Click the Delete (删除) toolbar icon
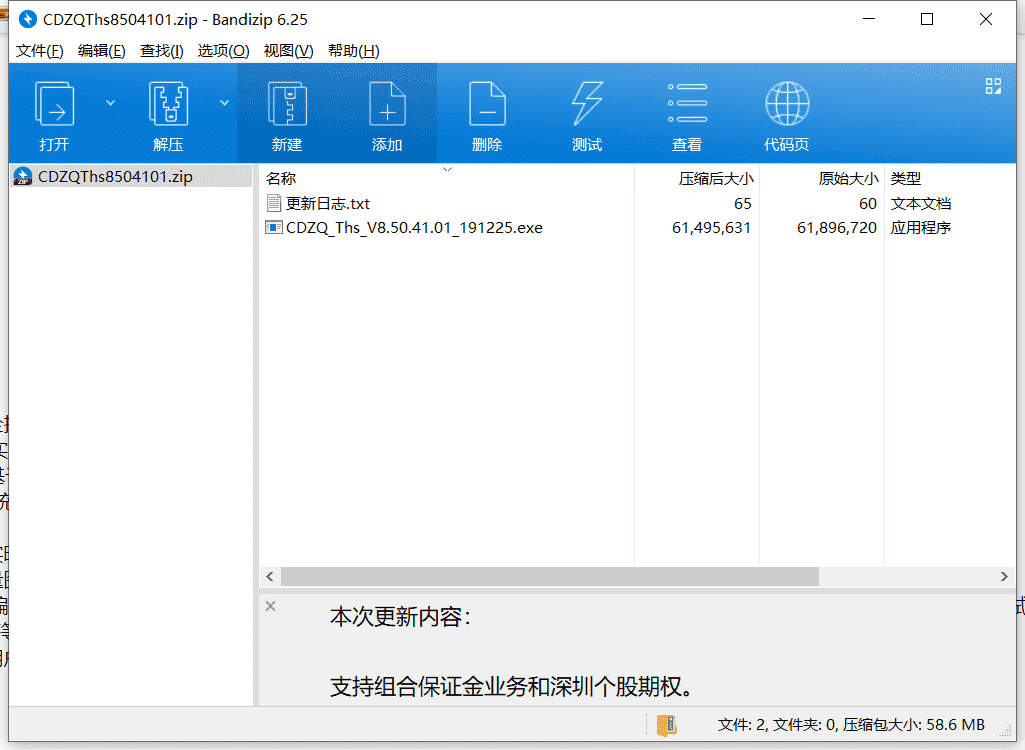Image resolution: width=1025 pixels, height=750 pixels. [487, 105]
